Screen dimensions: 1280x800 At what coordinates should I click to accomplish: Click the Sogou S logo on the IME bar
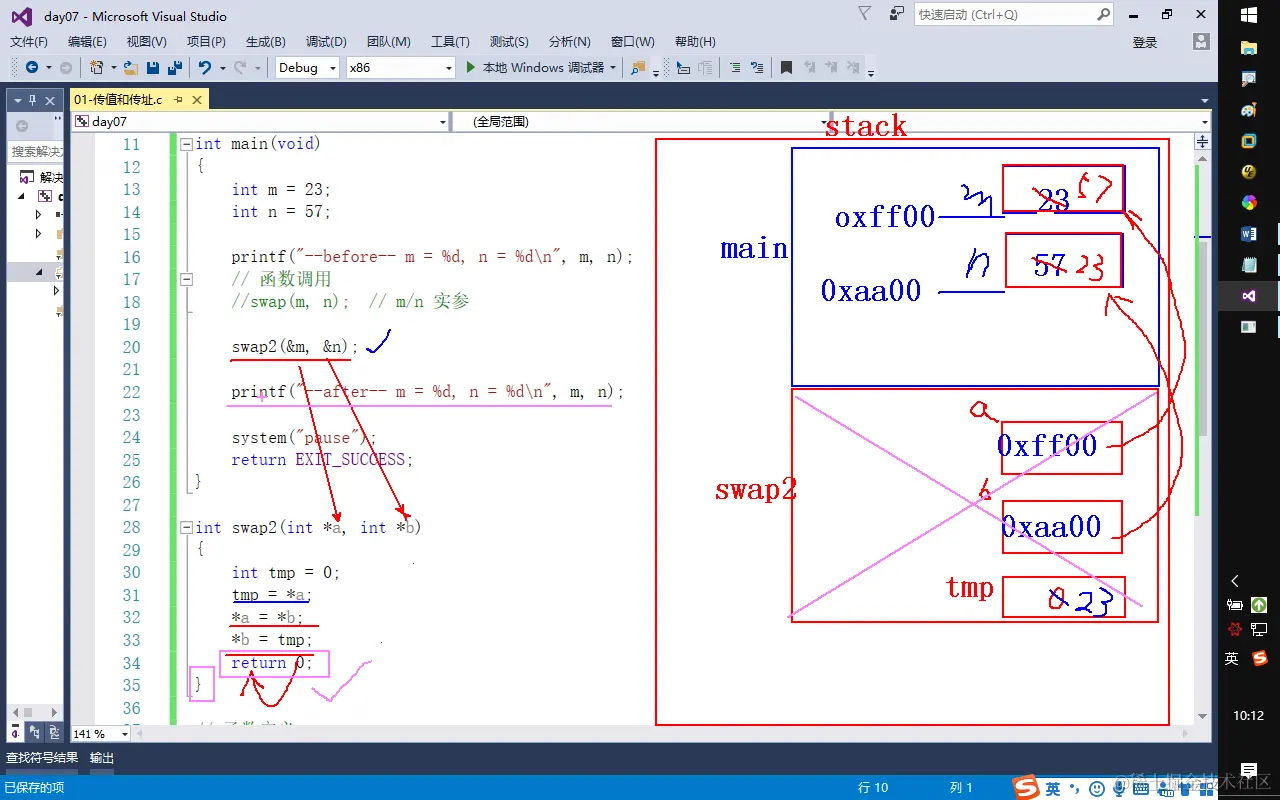[1026, 788]
